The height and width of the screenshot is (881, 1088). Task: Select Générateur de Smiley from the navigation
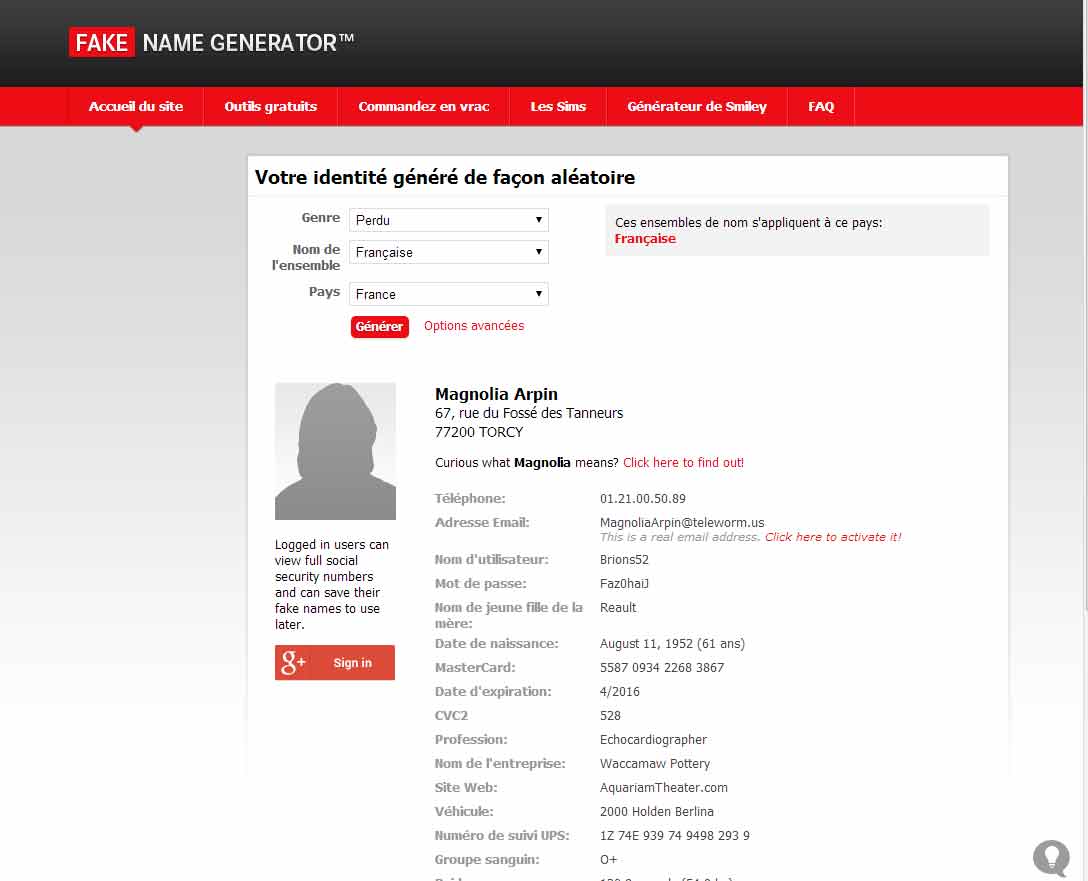click(x=696, y=106)
